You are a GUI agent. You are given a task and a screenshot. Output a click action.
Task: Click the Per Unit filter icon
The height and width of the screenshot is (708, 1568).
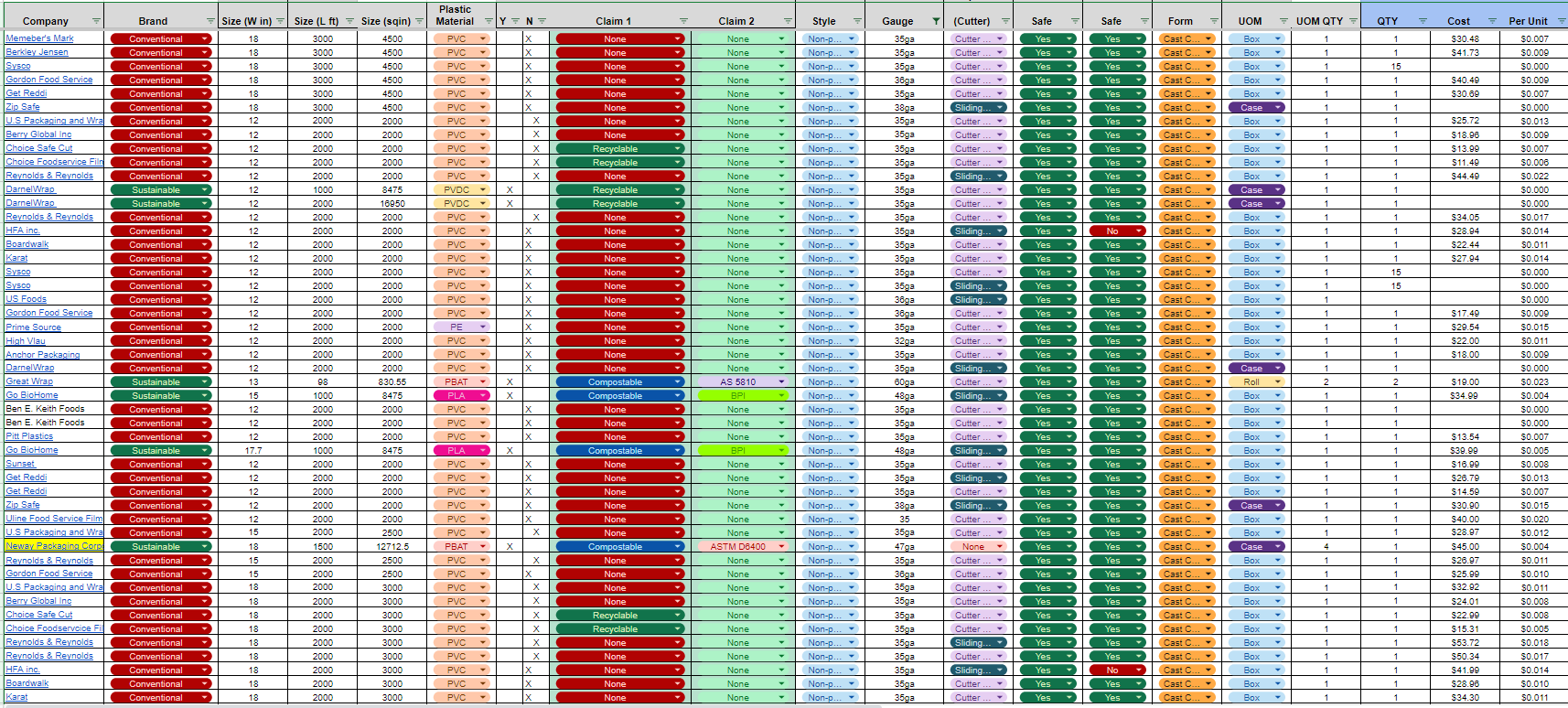(1560, 21)
